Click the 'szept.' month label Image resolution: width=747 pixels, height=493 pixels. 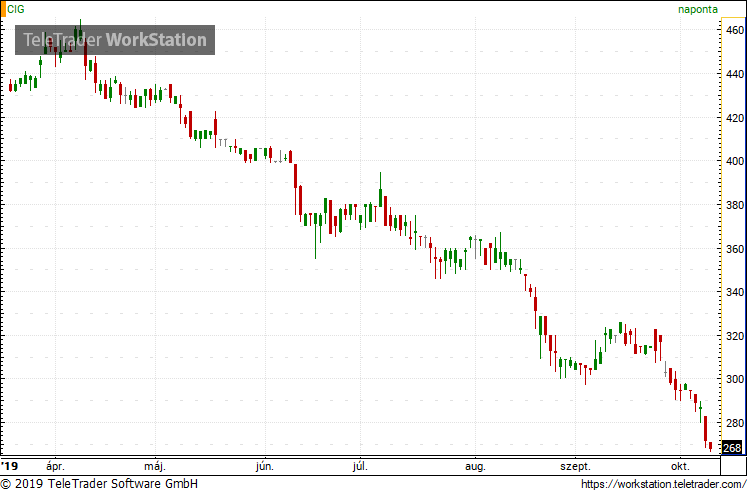[x=575, y=466]
